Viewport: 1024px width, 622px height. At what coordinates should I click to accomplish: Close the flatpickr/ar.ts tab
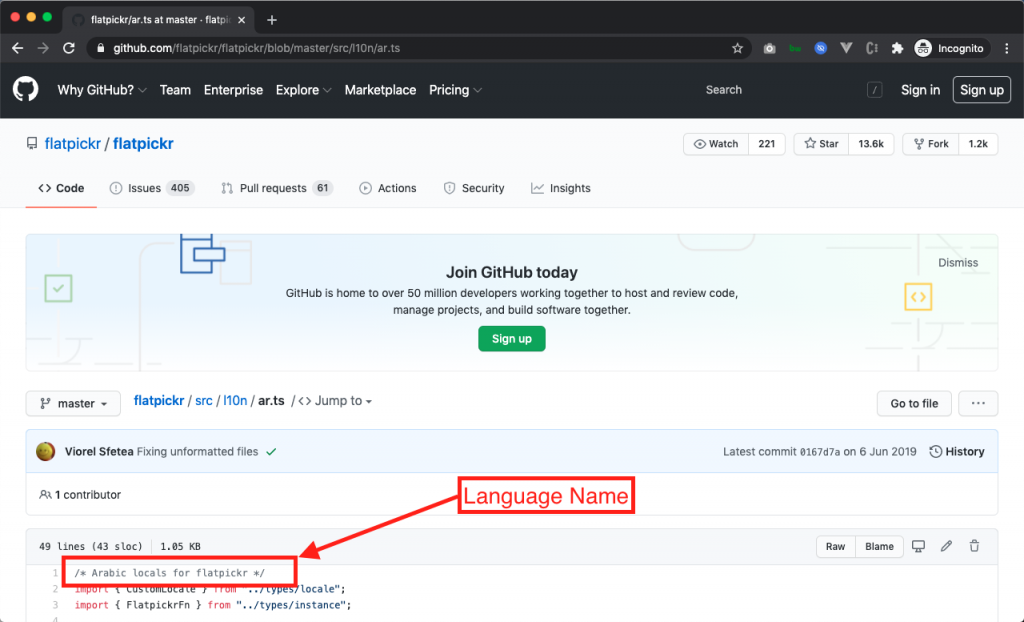(x=242, y=20)
